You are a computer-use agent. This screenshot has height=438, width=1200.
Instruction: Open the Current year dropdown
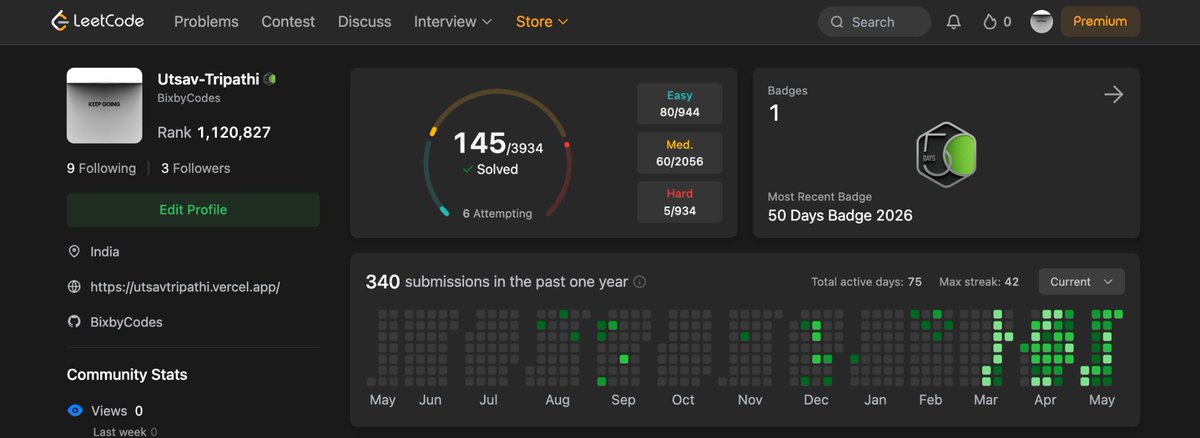point(1082,282)
